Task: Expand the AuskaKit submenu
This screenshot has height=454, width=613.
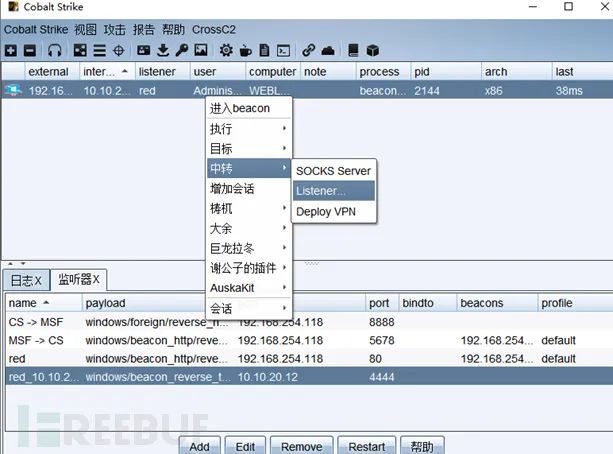Action: coord(249,288)
